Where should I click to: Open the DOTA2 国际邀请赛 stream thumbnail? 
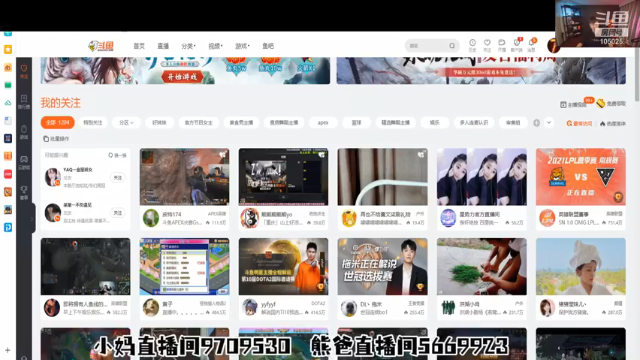[283, 267]
